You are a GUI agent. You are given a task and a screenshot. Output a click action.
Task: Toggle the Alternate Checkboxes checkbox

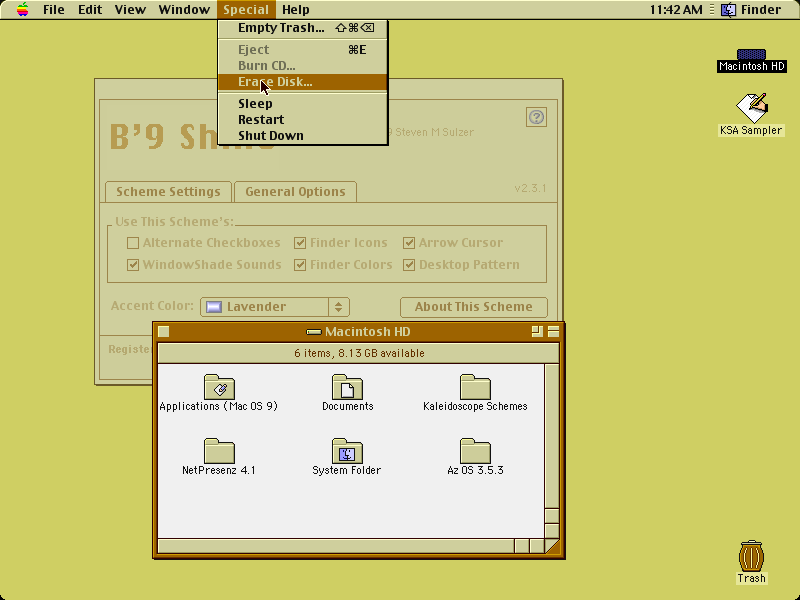[x=133, y=243]
